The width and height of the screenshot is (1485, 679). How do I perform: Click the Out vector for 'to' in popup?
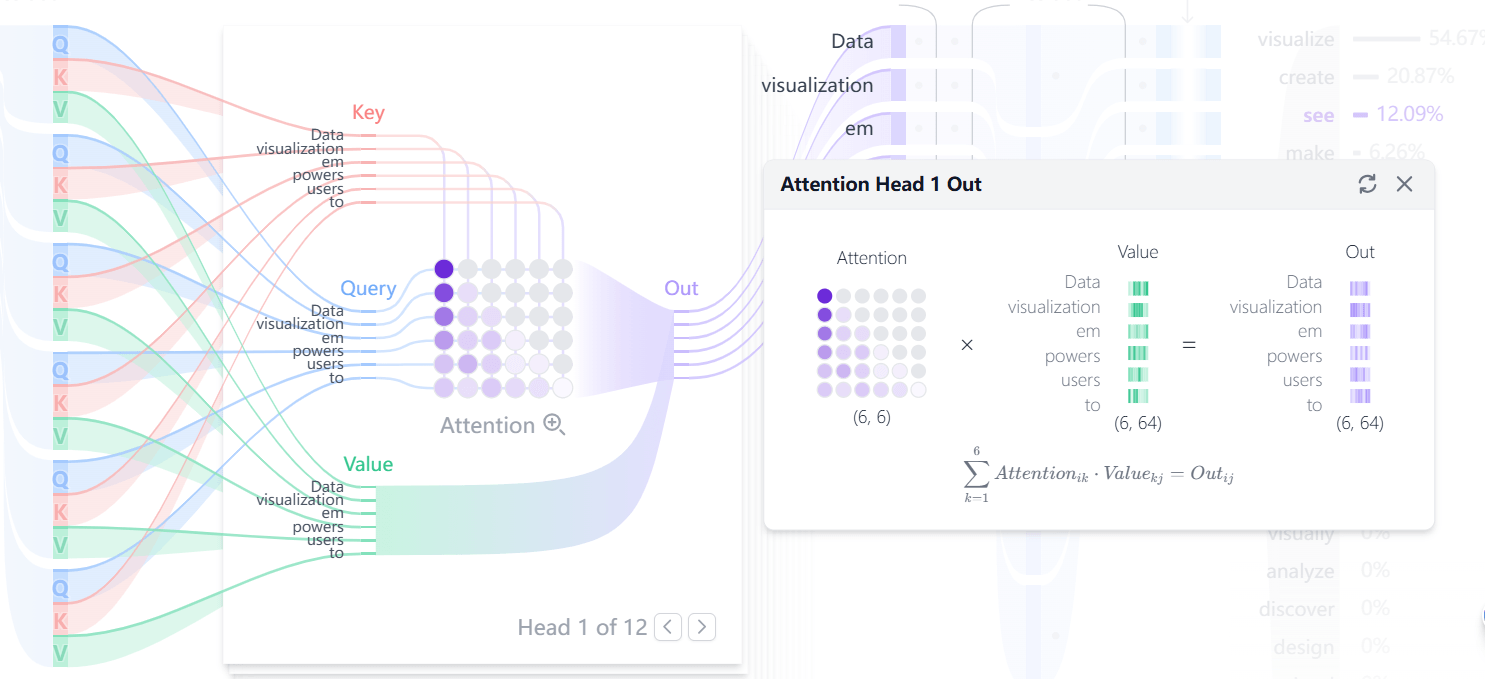(x=1360, y=396)
